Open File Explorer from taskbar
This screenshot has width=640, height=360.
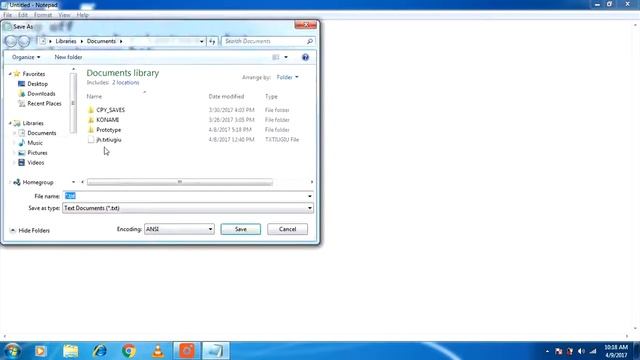[71, 351]
